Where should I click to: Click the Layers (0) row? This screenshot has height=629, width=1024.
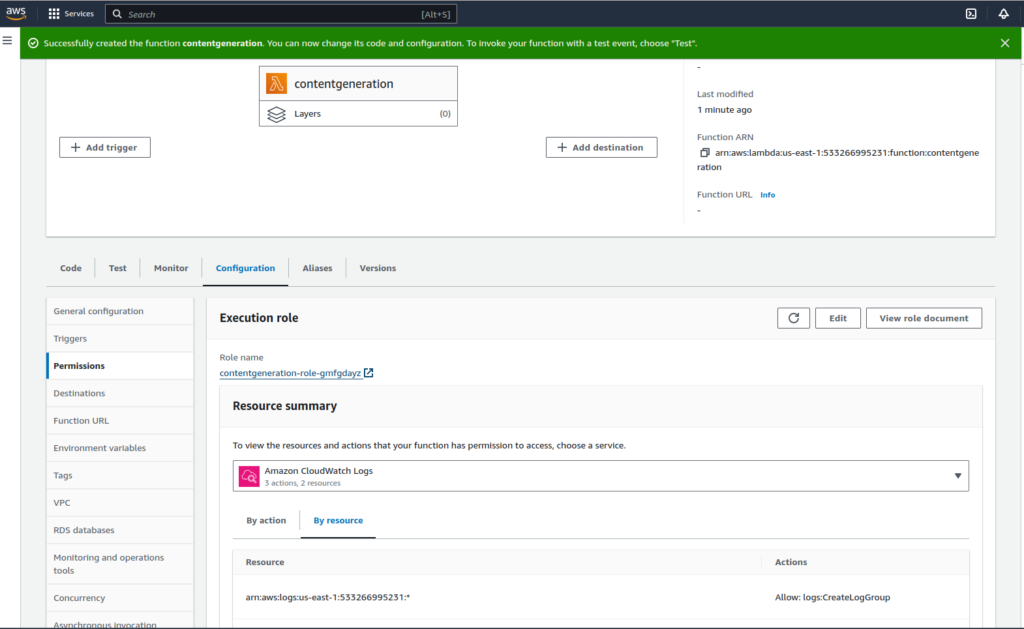point(359,114)
